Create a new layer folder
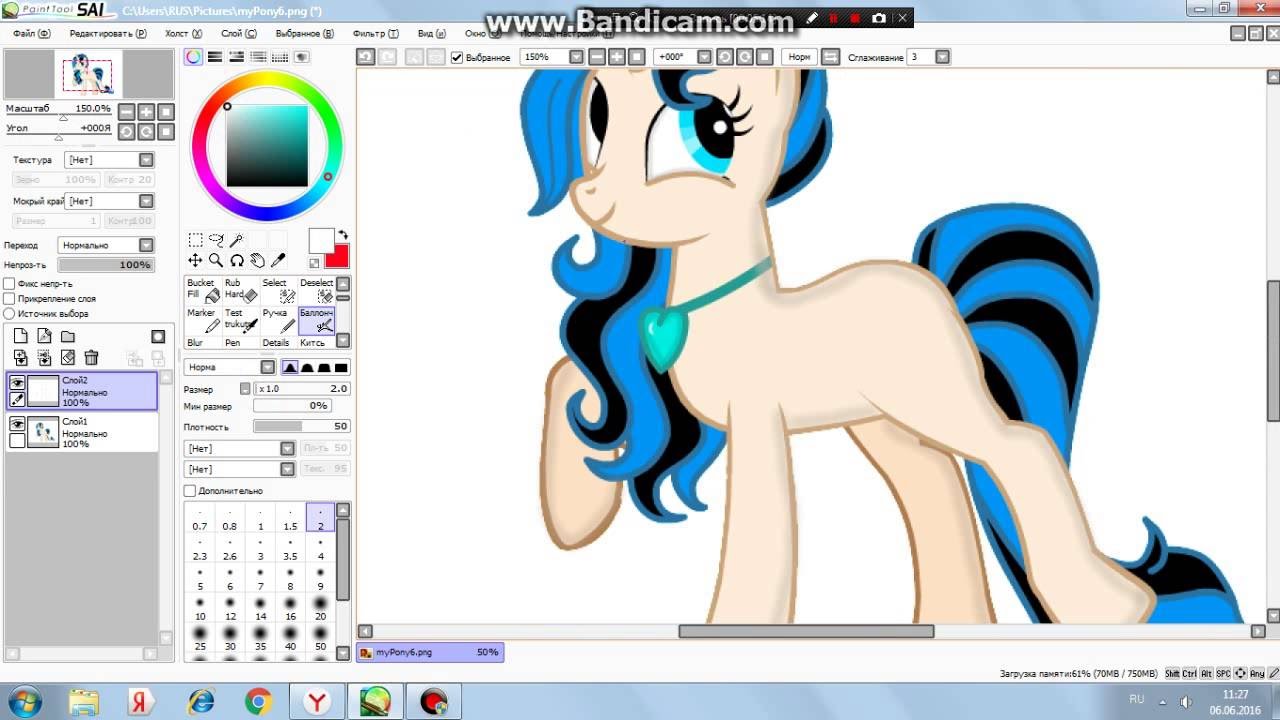Screen dimensions: 1280x720 [x=68, y=336]
